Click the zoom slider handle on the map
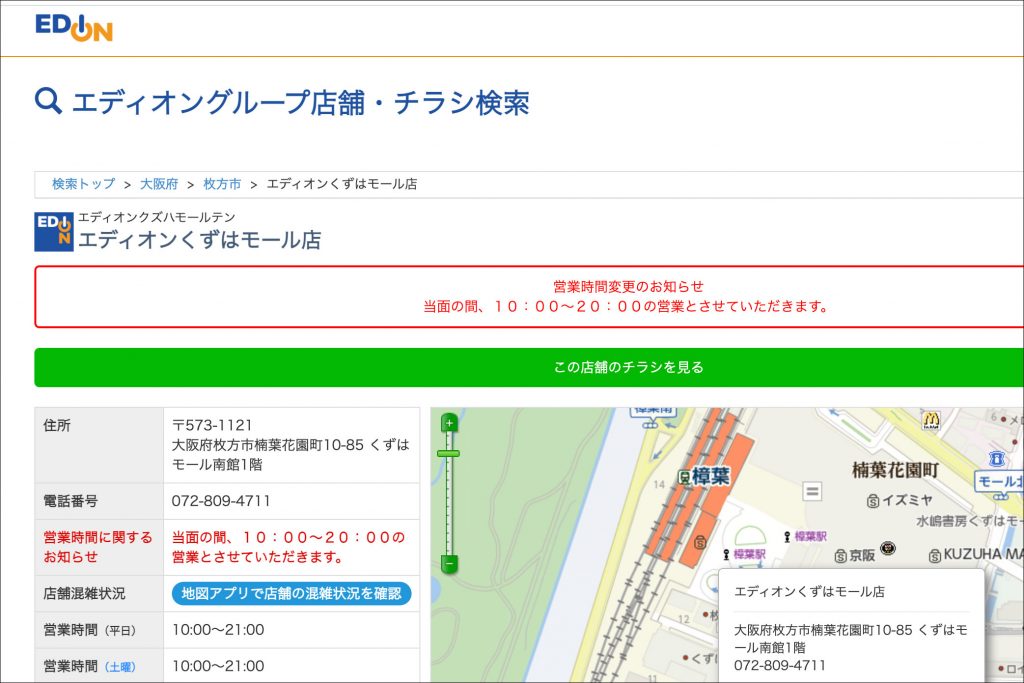This screenshot has width=1024, height=683. tap(449, 454)
